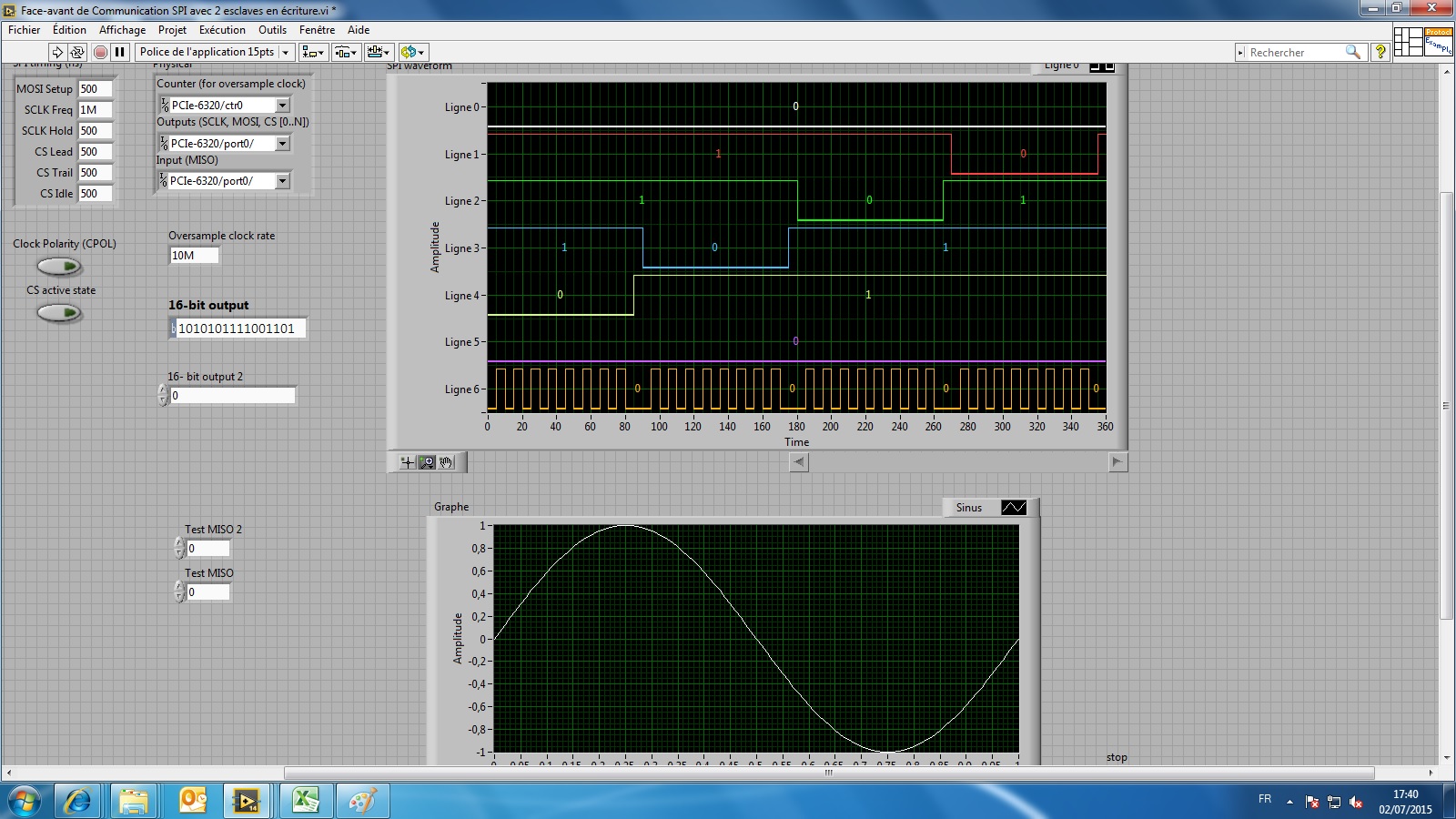Viewport: 1456px width, 819px height.
Task: Open Windows Start menu
Action: pos(25,801)
